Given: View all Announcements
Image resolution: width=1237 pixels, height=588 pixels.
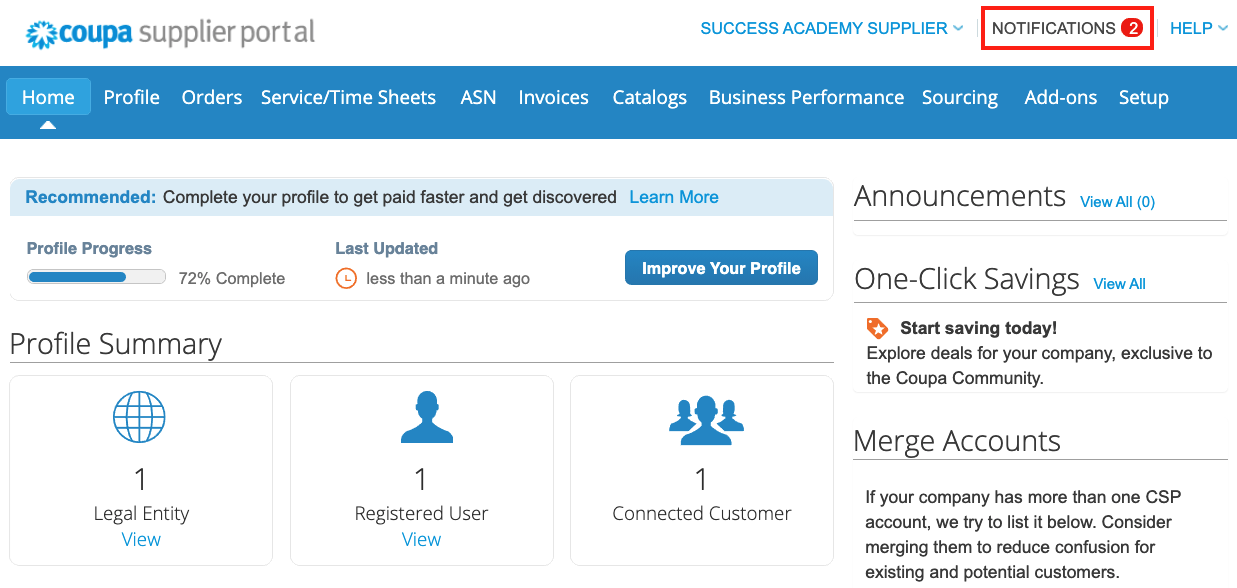Looking at the screenshot, I should [x=1117, y=202].
